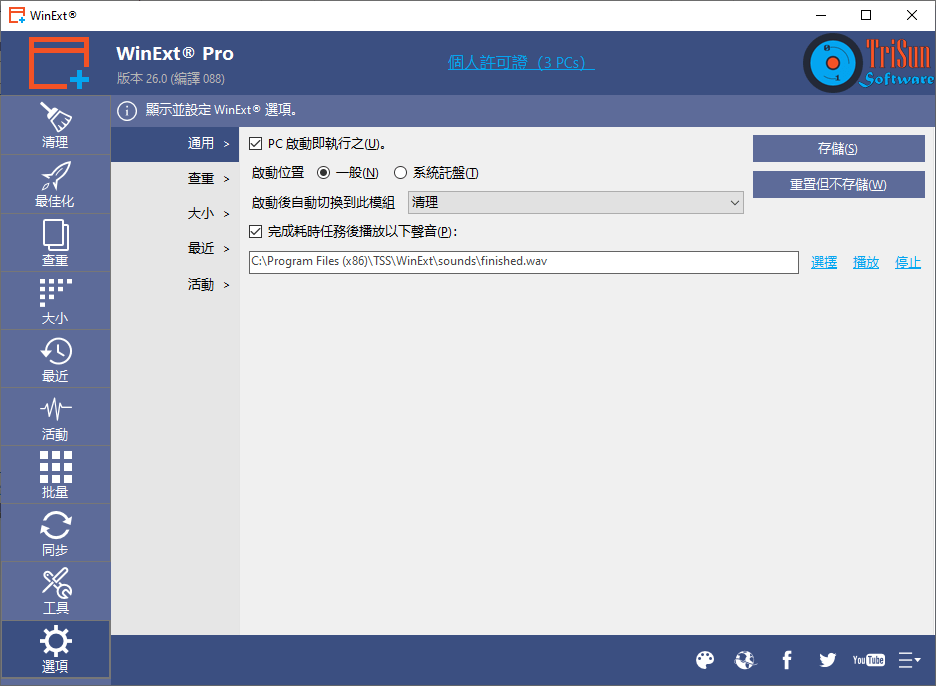The height and width of the screenshot is (686, 936).
Task: Click the 停止 stop sound link
Action: (907, 262)
